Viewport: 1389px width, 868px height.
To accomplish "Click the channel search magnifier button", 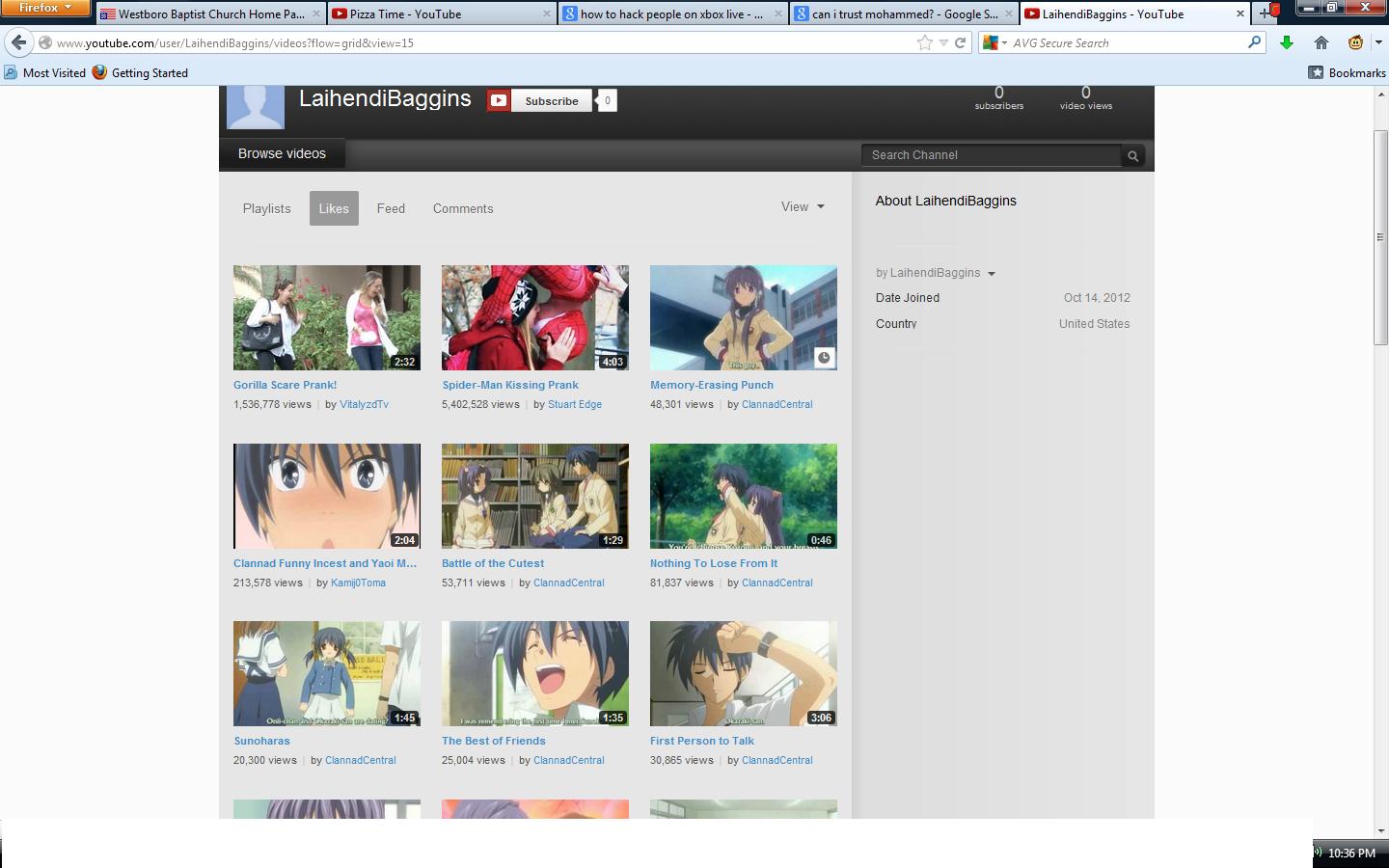I will tap(1133, 155).
